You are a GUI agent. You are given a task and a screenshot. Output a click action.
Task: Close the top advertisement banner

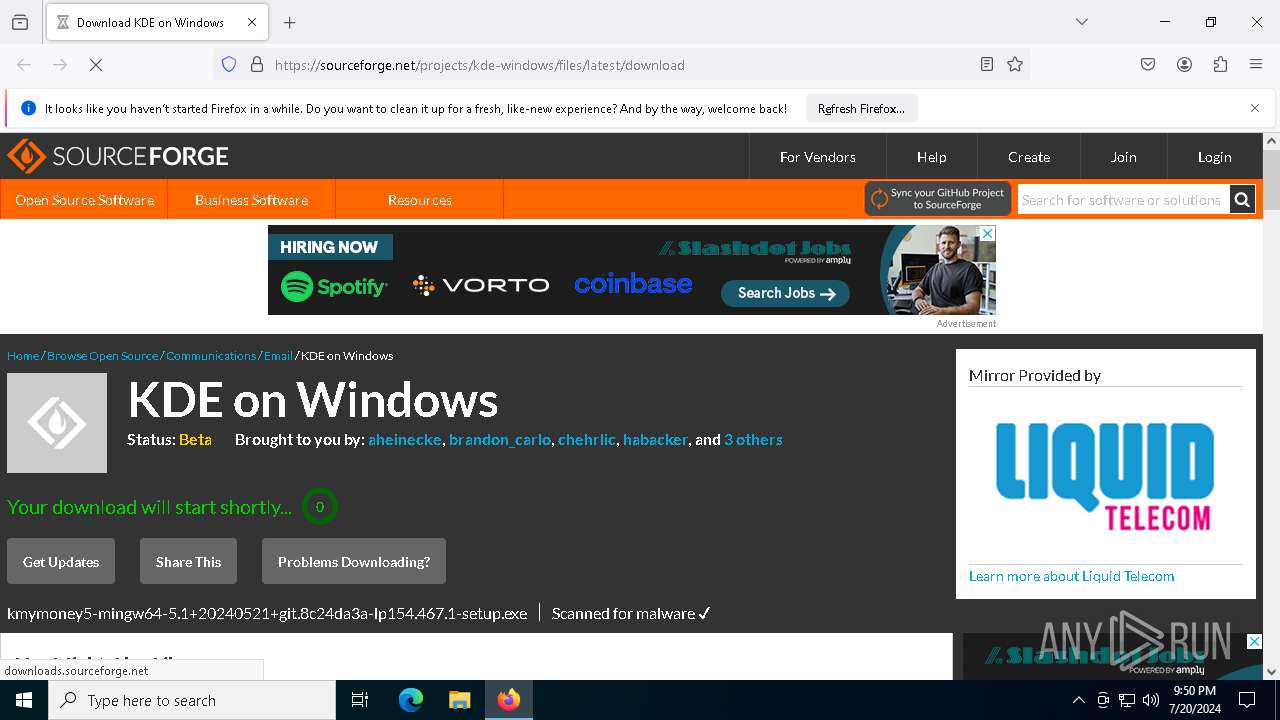(987, 233)
